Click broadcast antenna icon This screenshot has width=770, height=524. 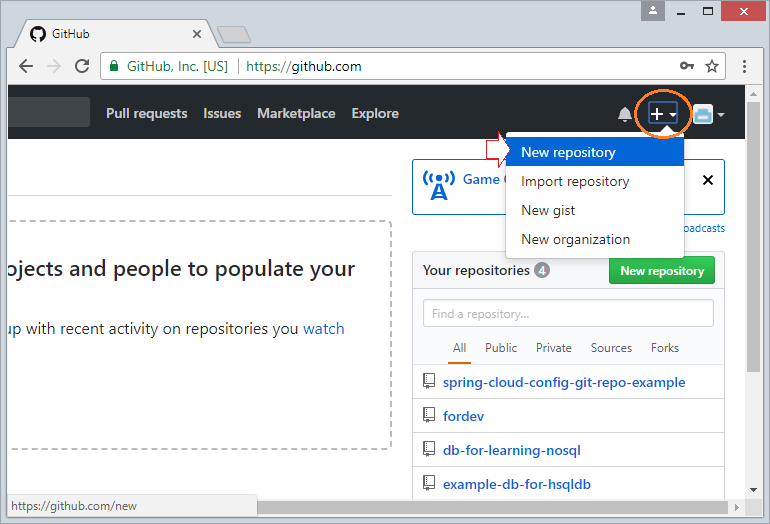point(439,185)
